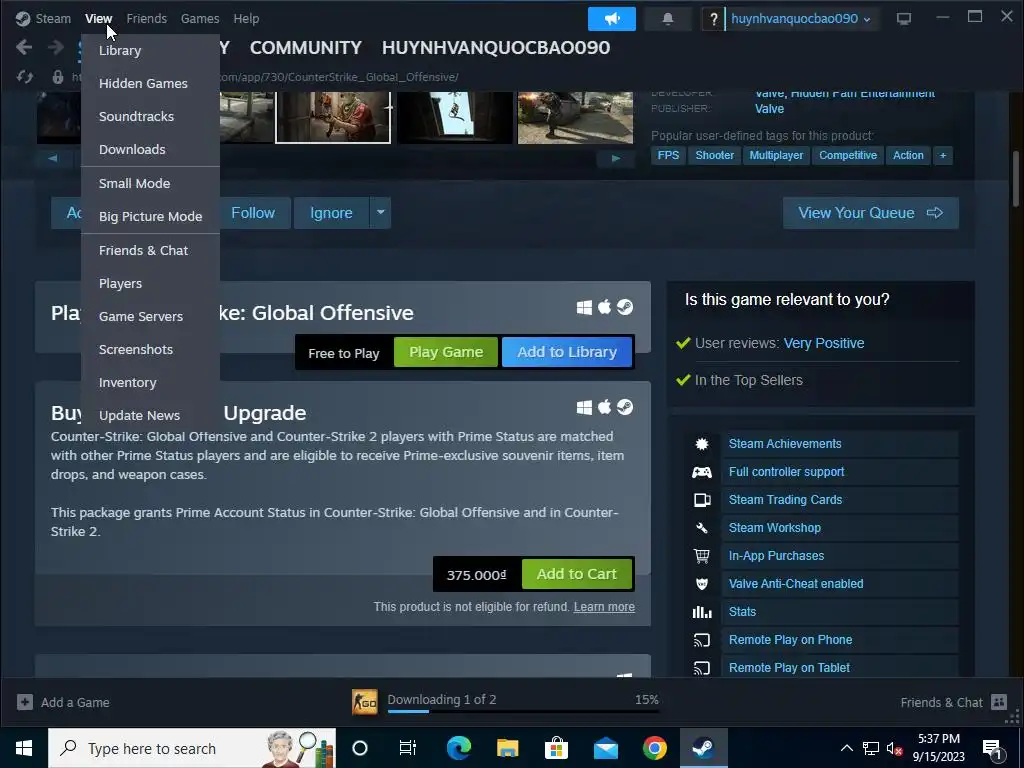Click the download progress bar
The height and width of the screenshot is (768, 1024).
pos(523,711)
